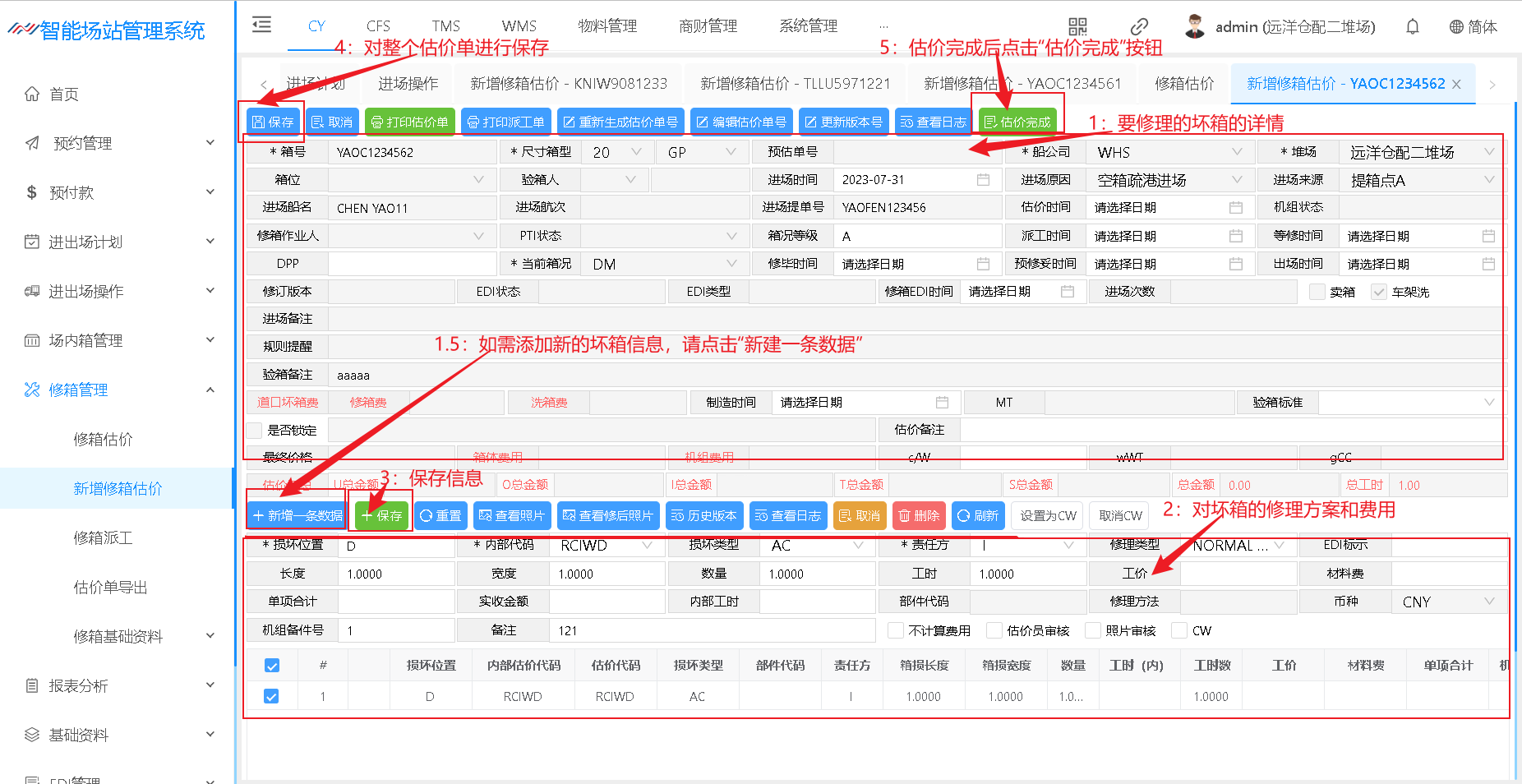Click the green 估价完成 button
Image resolution: width=1522 pixels, height=784 pixels.
pyautogui.click(x=1017, y=122)
